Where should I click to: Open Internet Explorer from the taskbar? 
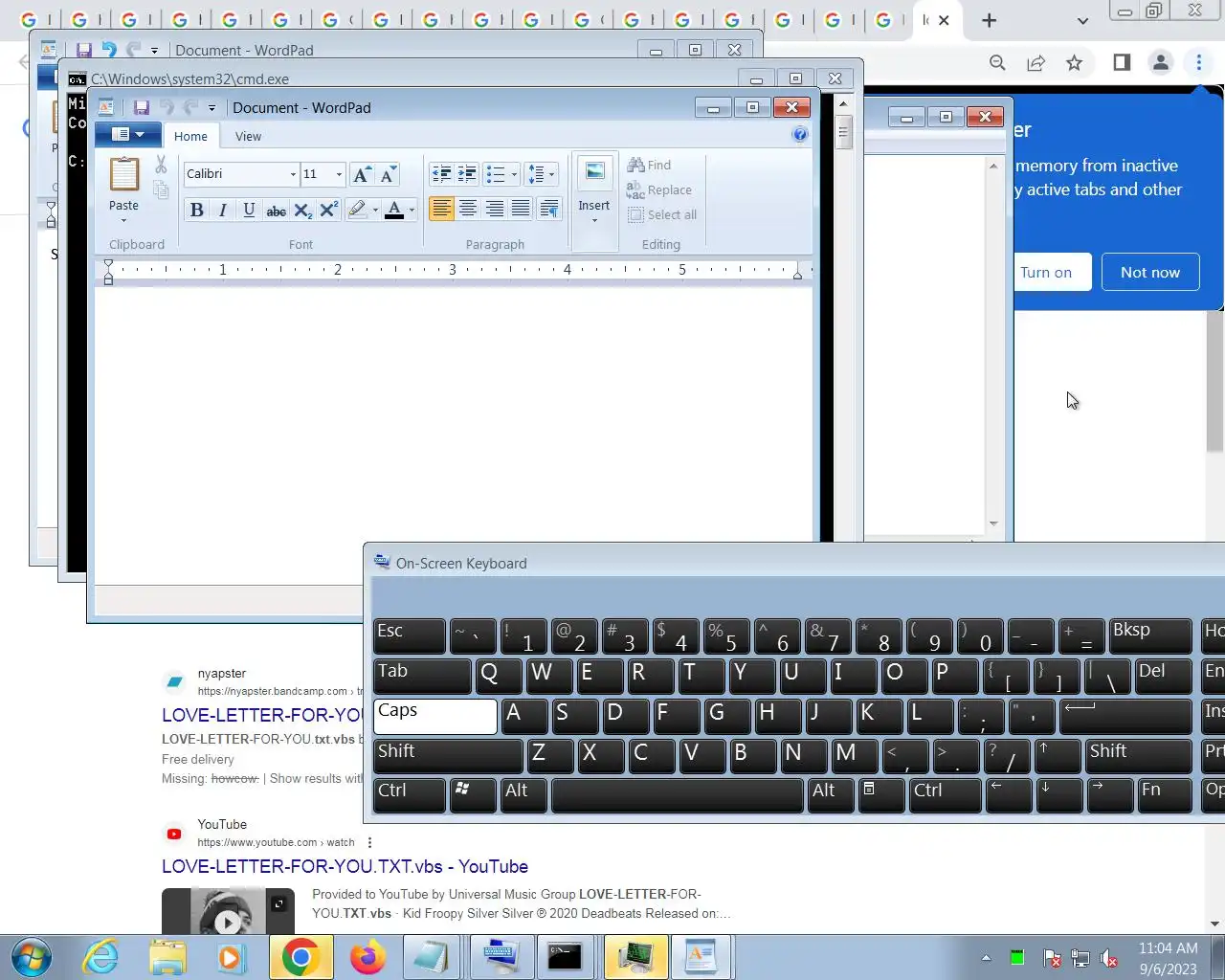point(100,957)
